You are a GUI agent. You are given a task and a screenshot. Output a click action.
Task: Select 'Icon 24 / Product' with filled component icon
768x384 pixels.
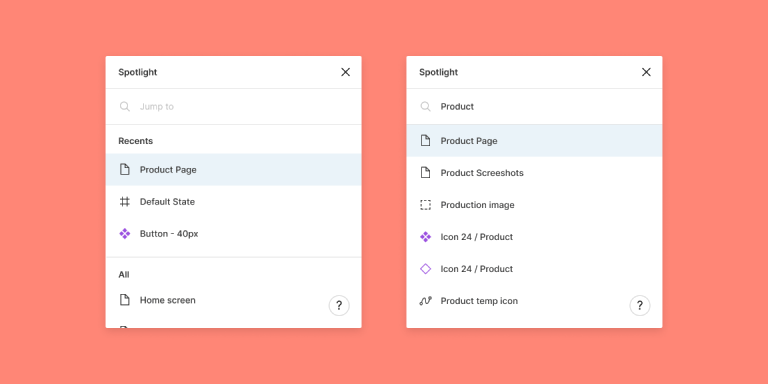tap(534, 237)
